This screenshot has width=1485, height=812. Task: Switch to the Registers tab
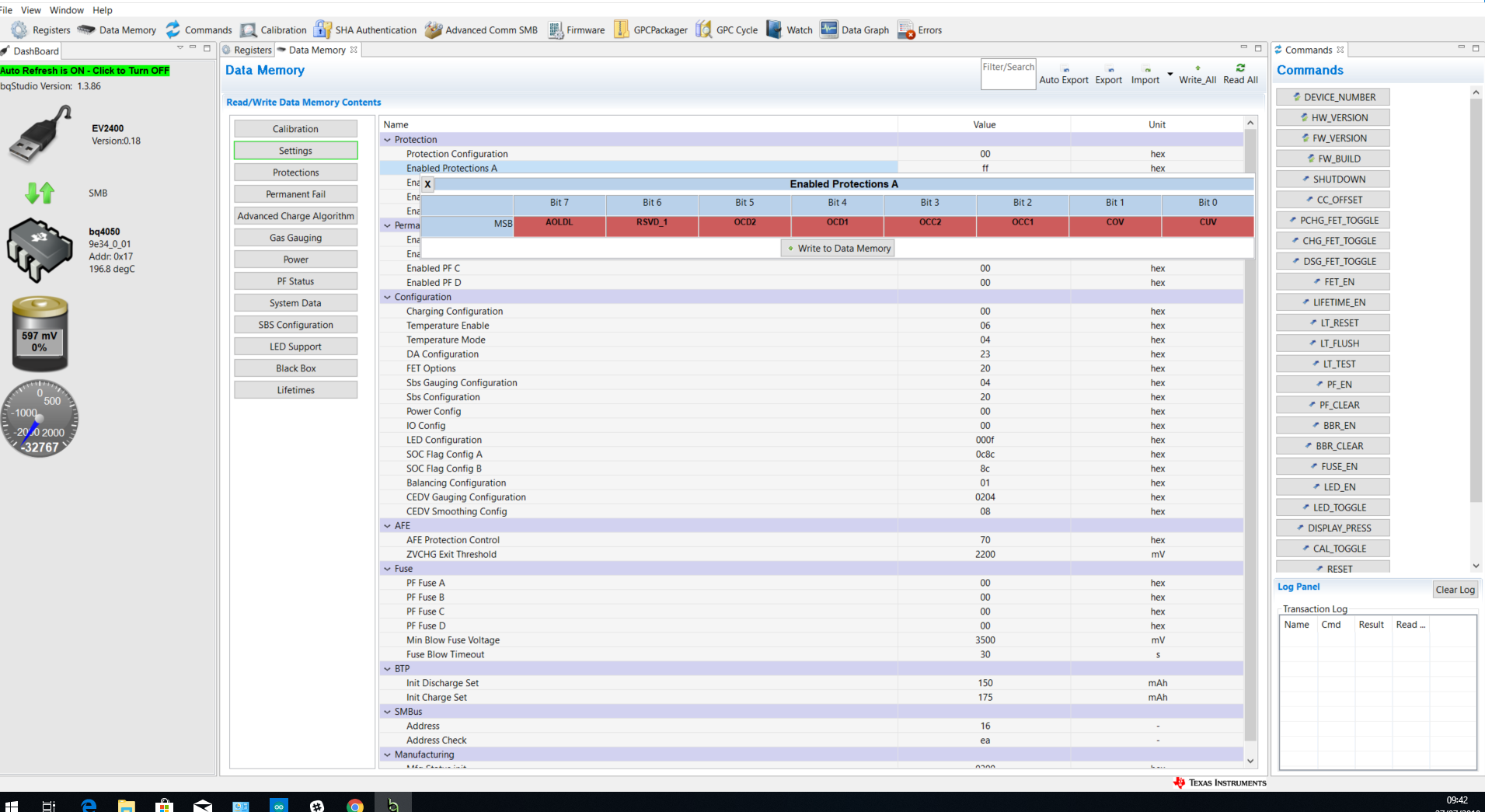coord(248,50)
